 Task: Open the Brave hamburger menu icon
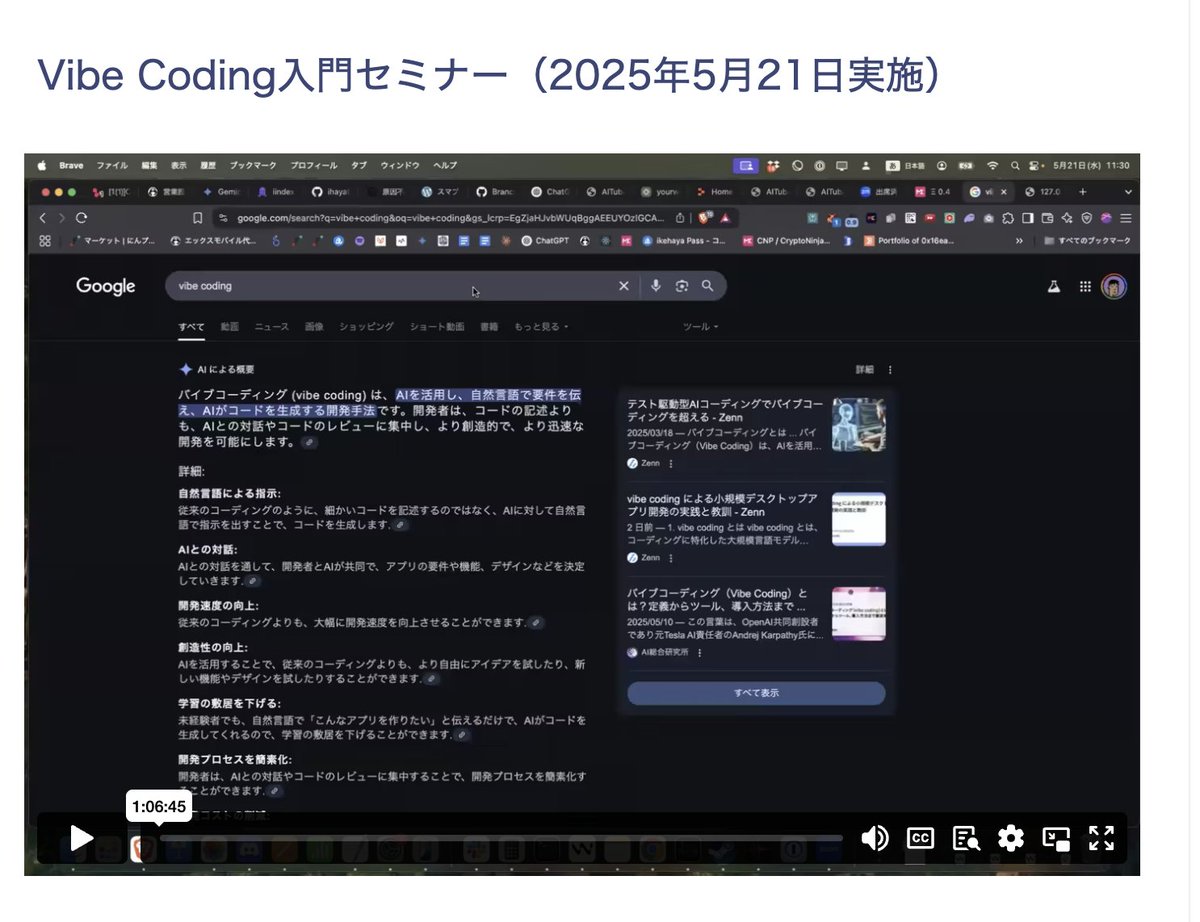tap(1126, 217)
